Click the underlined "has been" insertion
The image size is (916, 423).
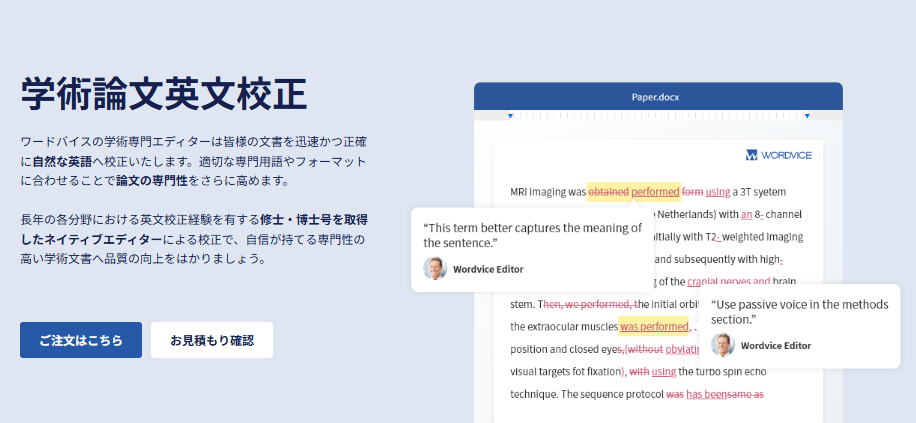pos(706,394)
